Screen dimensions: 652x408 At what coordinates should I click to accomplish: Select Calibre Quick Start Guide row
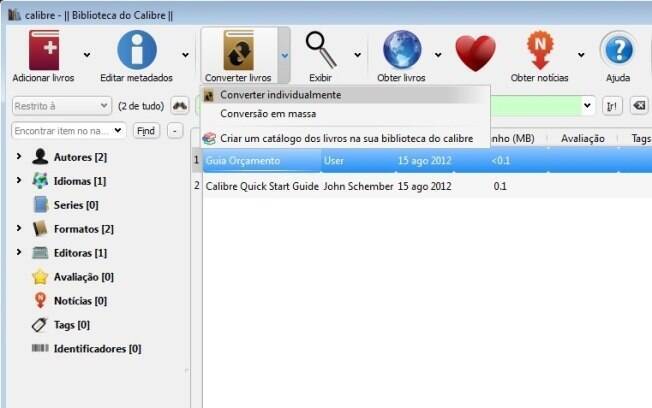coord(427,186)
